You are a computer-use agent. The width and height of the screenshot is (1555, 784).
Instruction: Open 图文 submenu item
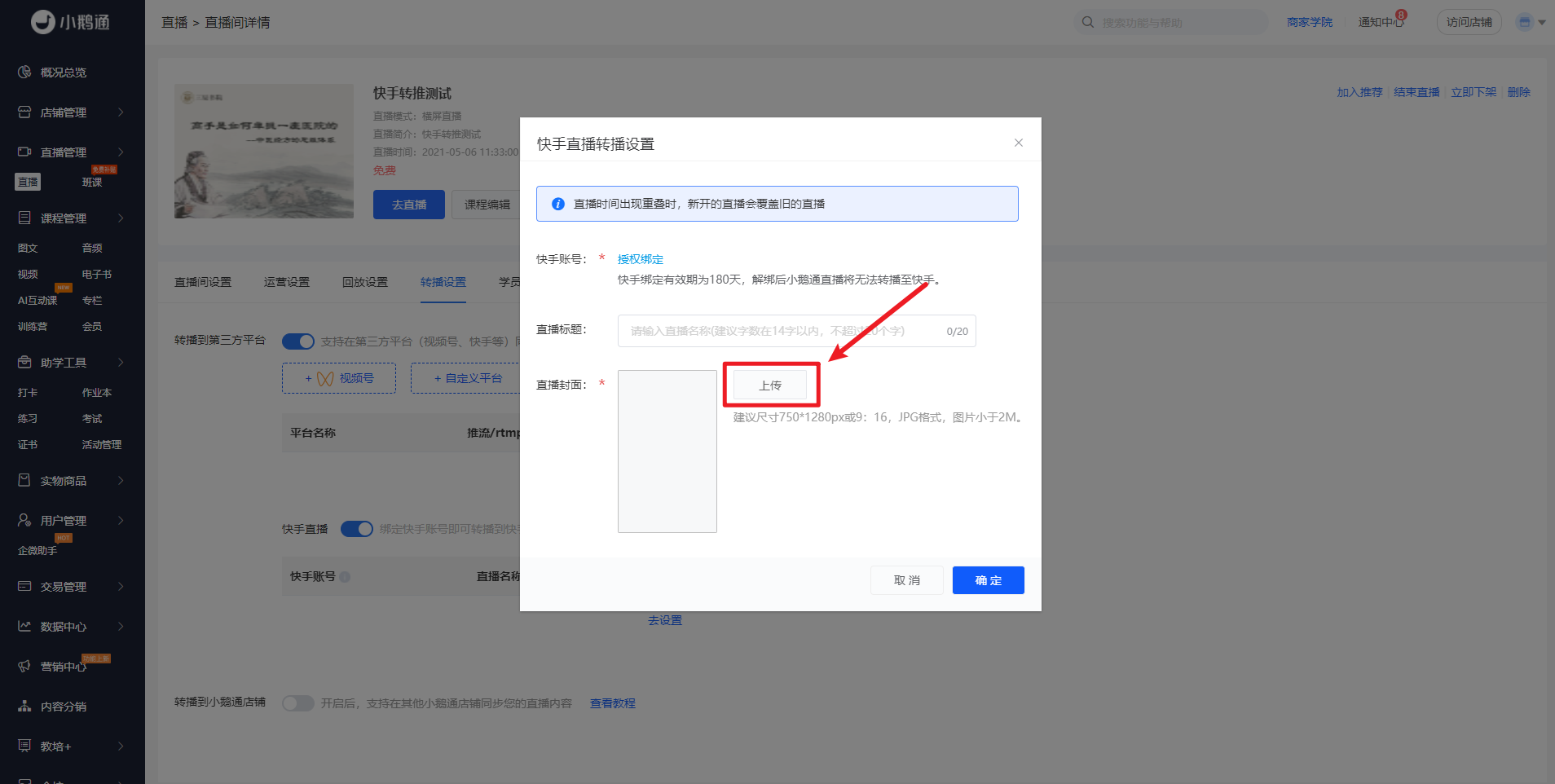(x=28, y=248)
